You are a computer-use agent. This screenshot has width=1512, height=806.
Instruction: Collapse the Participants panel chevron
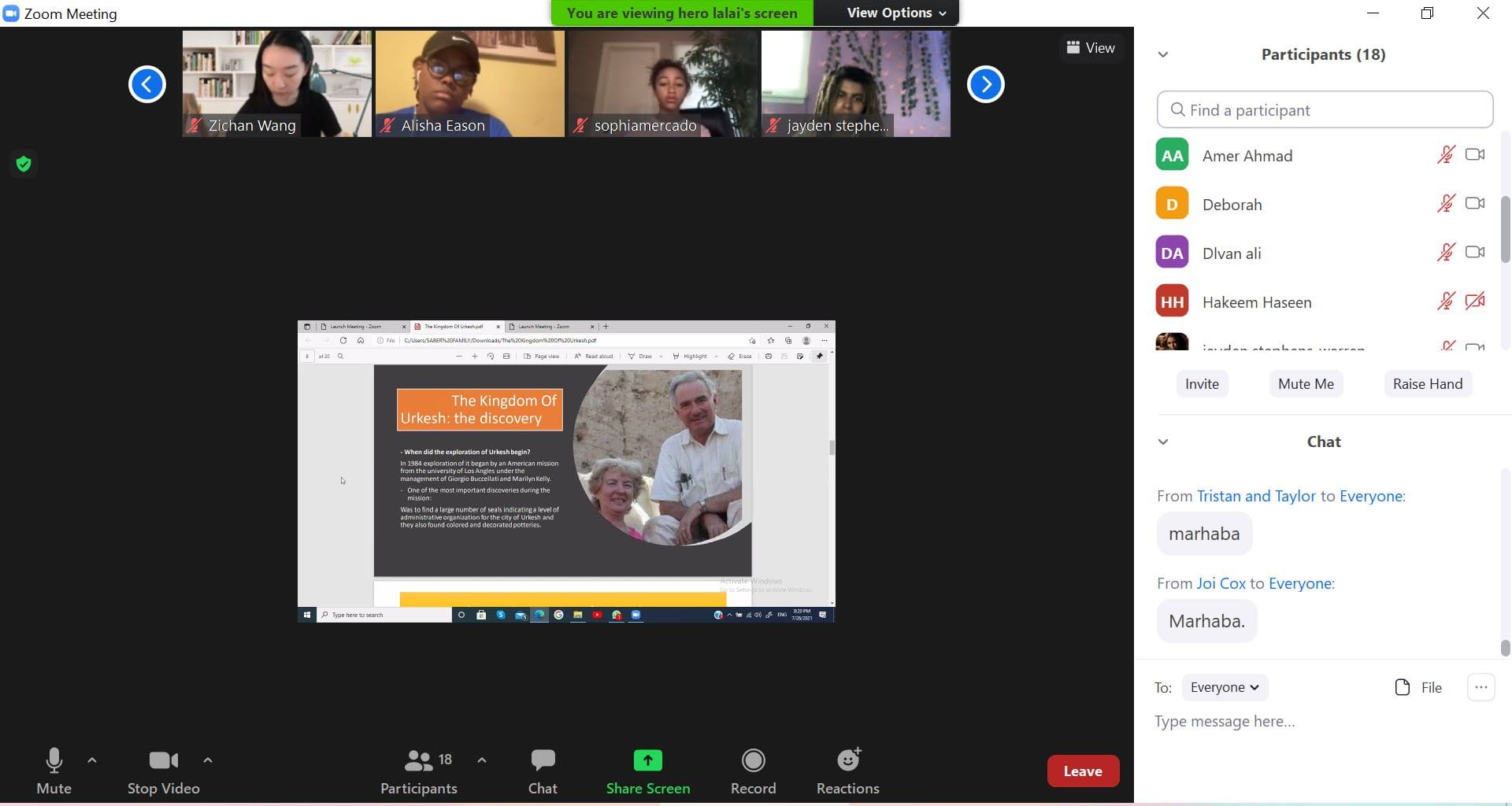point(1163,54)
